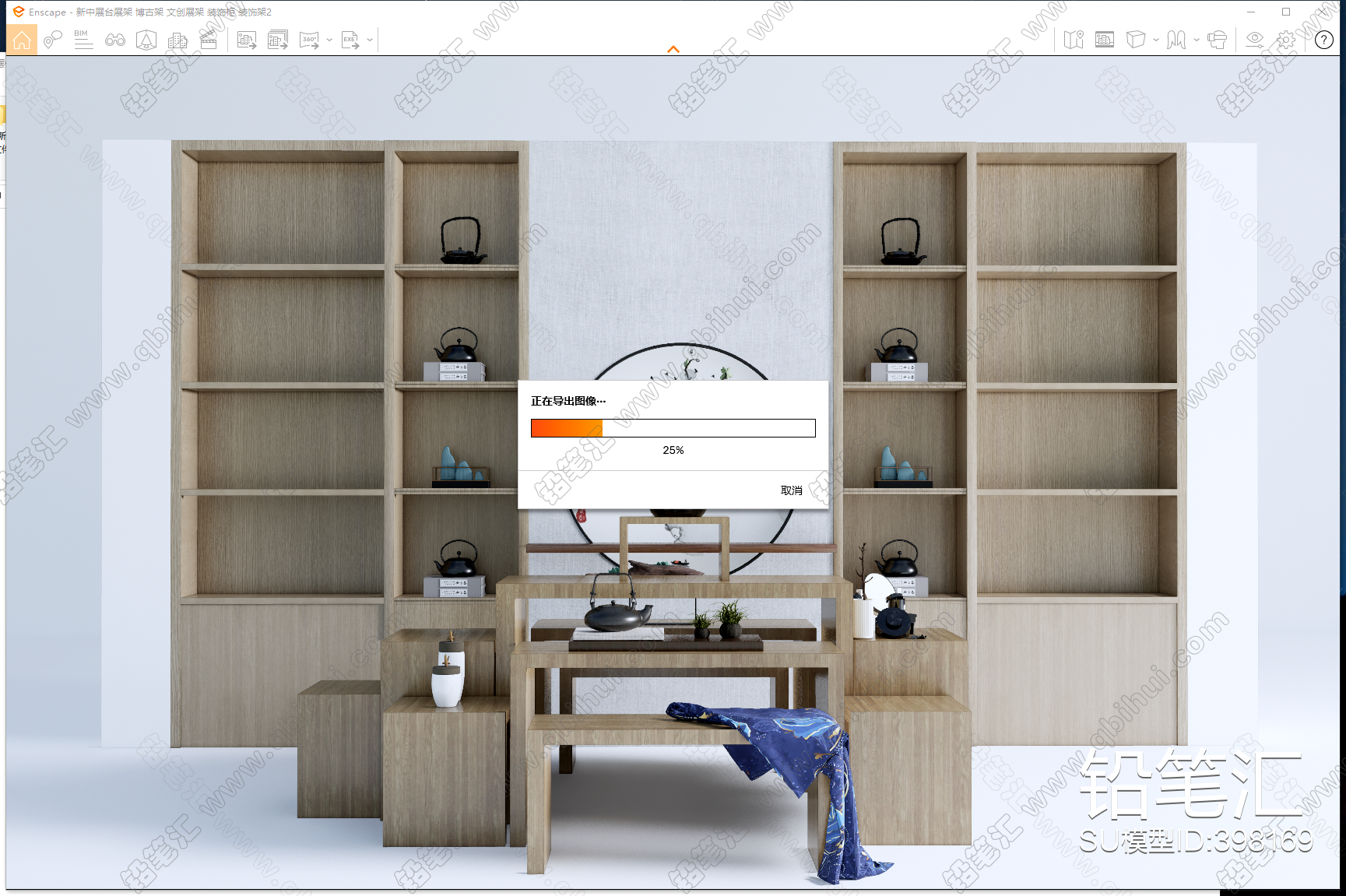Click the Batch Rendering export icon
The image size is (1346, 896).
point(278,40)
